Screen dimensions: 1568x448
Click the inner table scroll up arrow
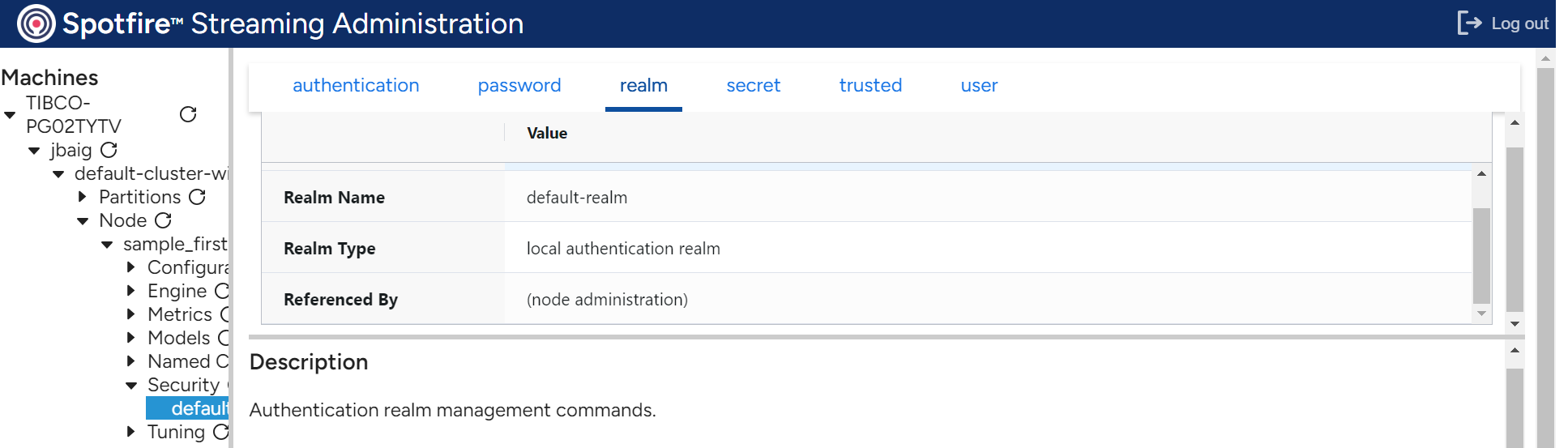1481,173
